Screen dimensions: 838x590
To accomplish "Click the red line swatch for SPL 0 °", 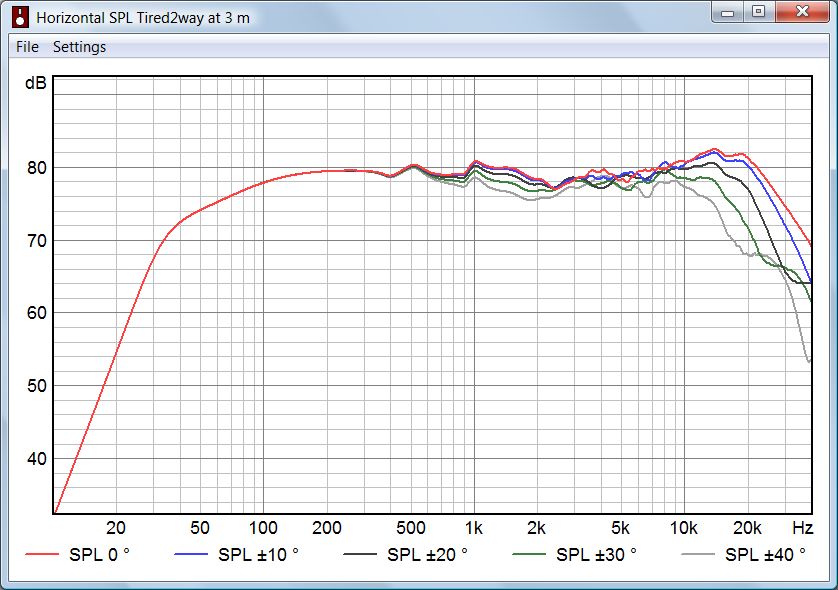I will 42,555.
